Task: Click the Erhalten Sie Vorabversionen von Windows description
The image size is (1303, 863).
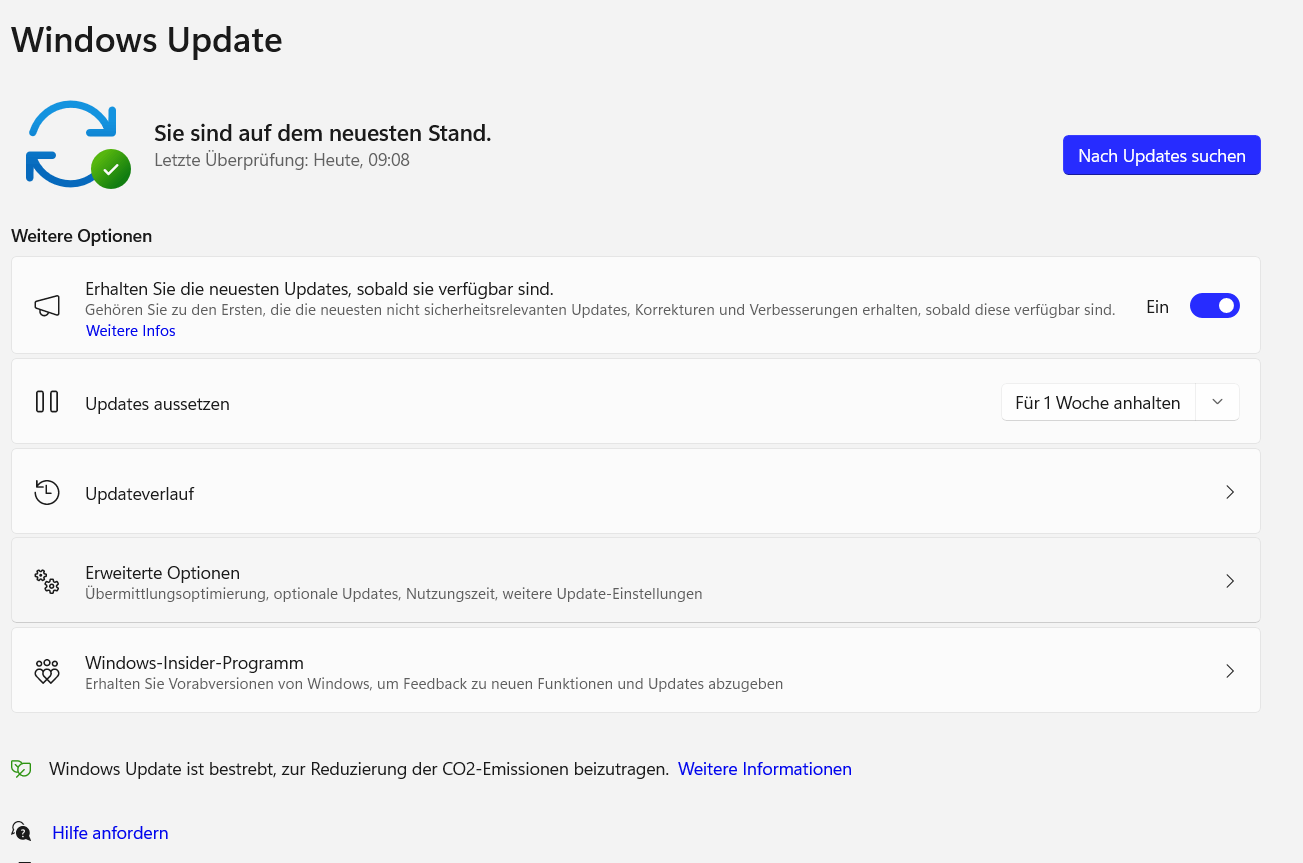Action: click(x=434, y=684)
